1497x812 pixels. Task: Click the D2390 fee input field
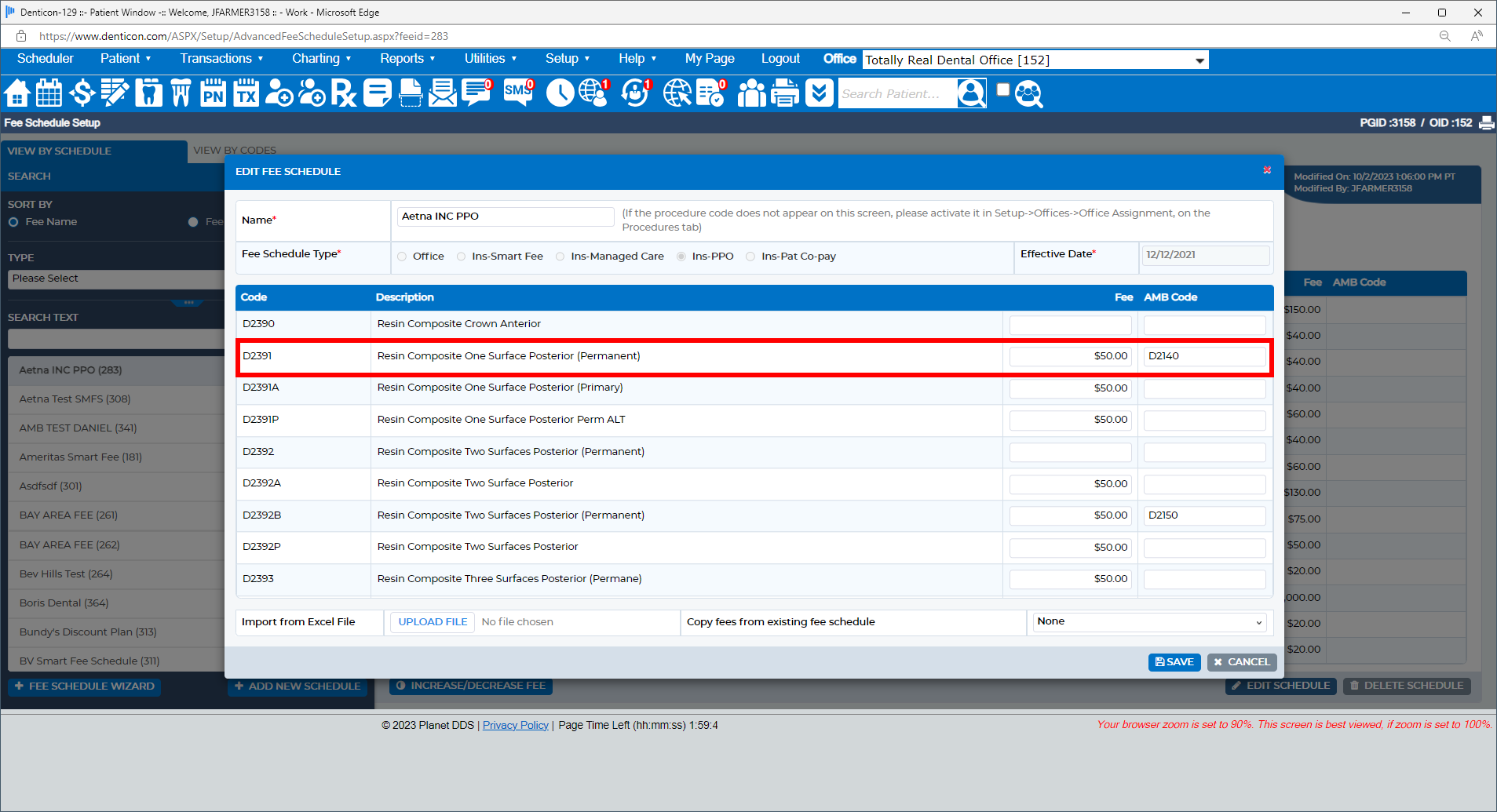1071,325
